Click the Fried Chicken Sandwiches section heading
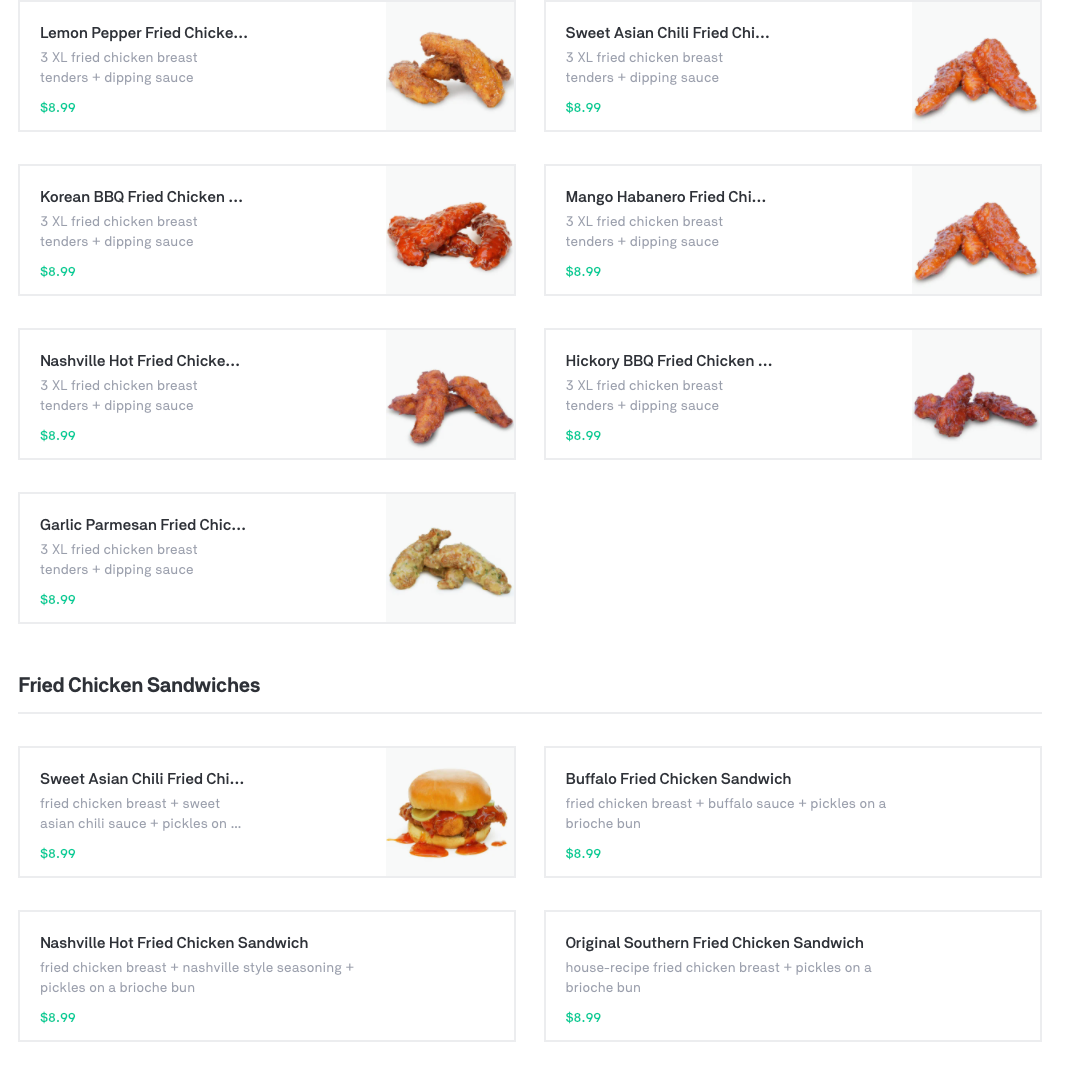The height and width of the screenshot is (1073, 1072). tap(139, 685)
